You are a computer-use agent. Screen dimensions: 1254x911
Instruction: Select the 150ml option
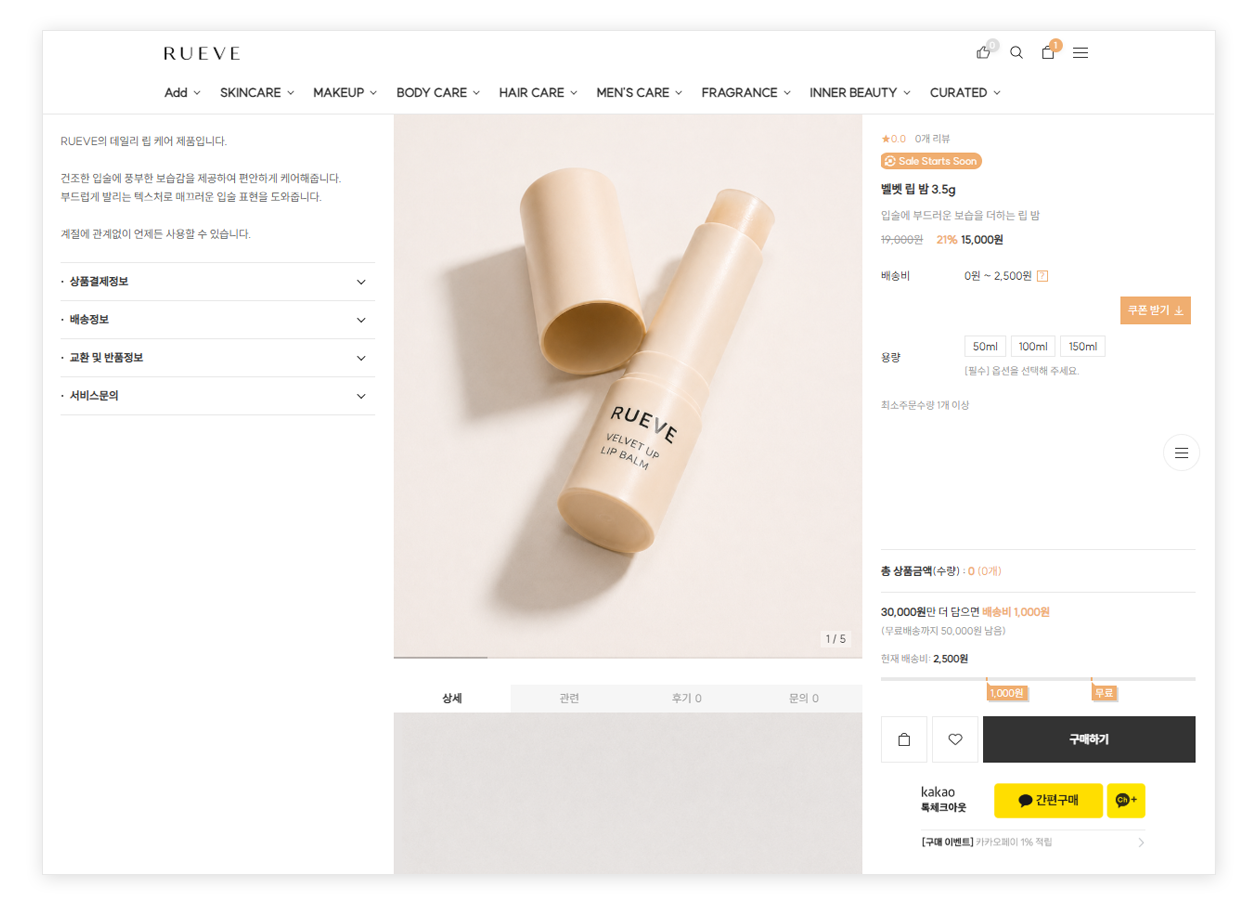1082,346
